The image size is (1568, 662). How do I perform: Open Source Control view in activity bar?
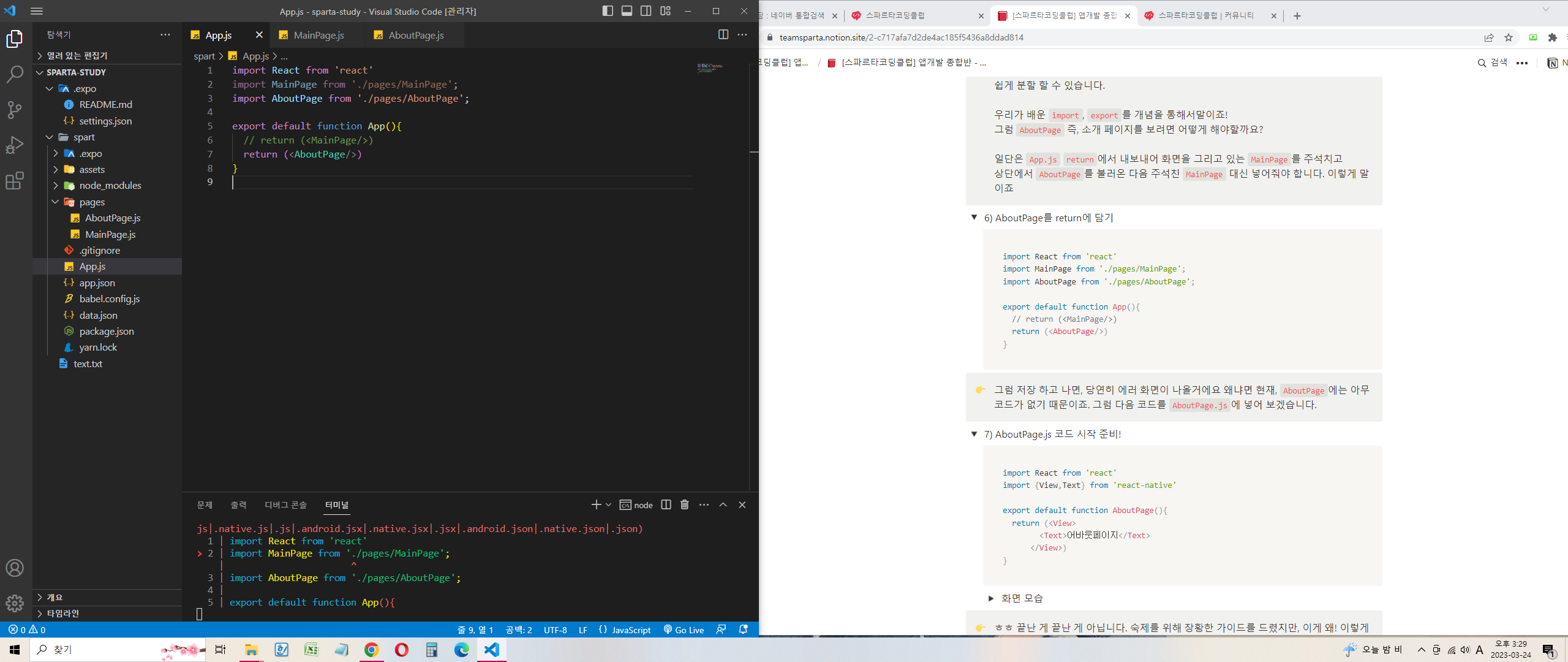point(15,110)
